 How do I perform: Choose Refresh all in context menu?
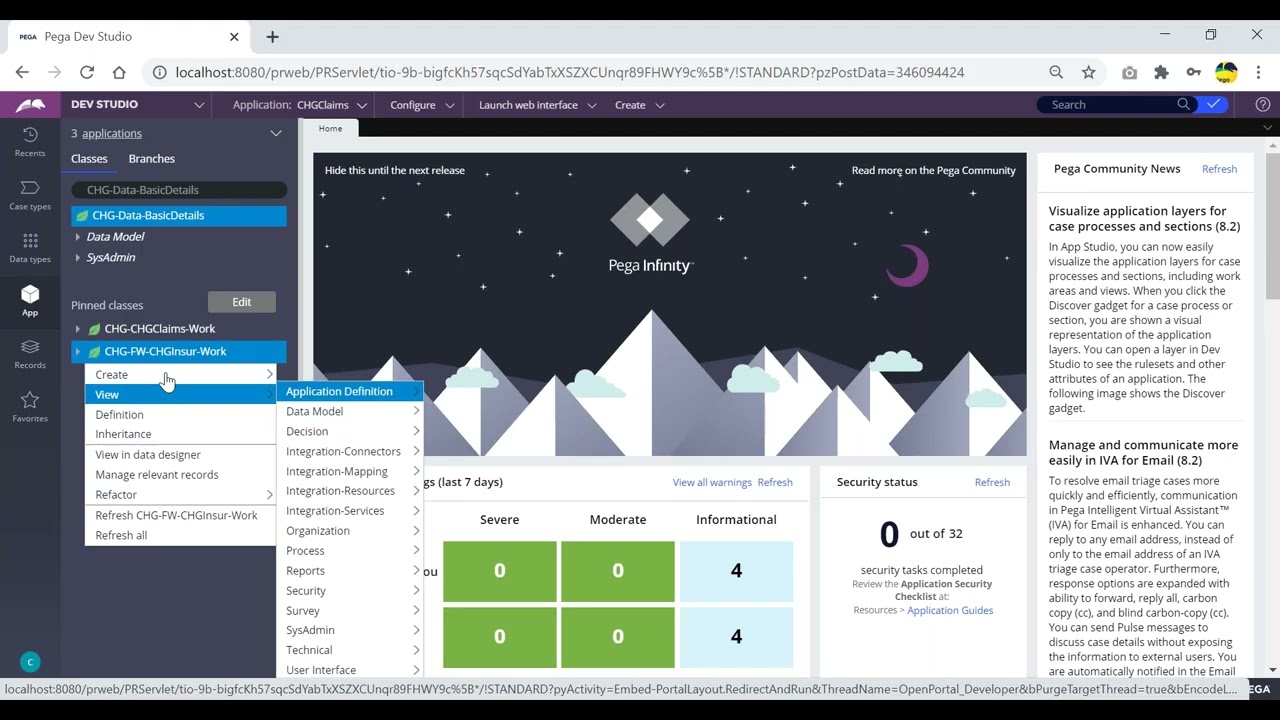click(180, 536)
